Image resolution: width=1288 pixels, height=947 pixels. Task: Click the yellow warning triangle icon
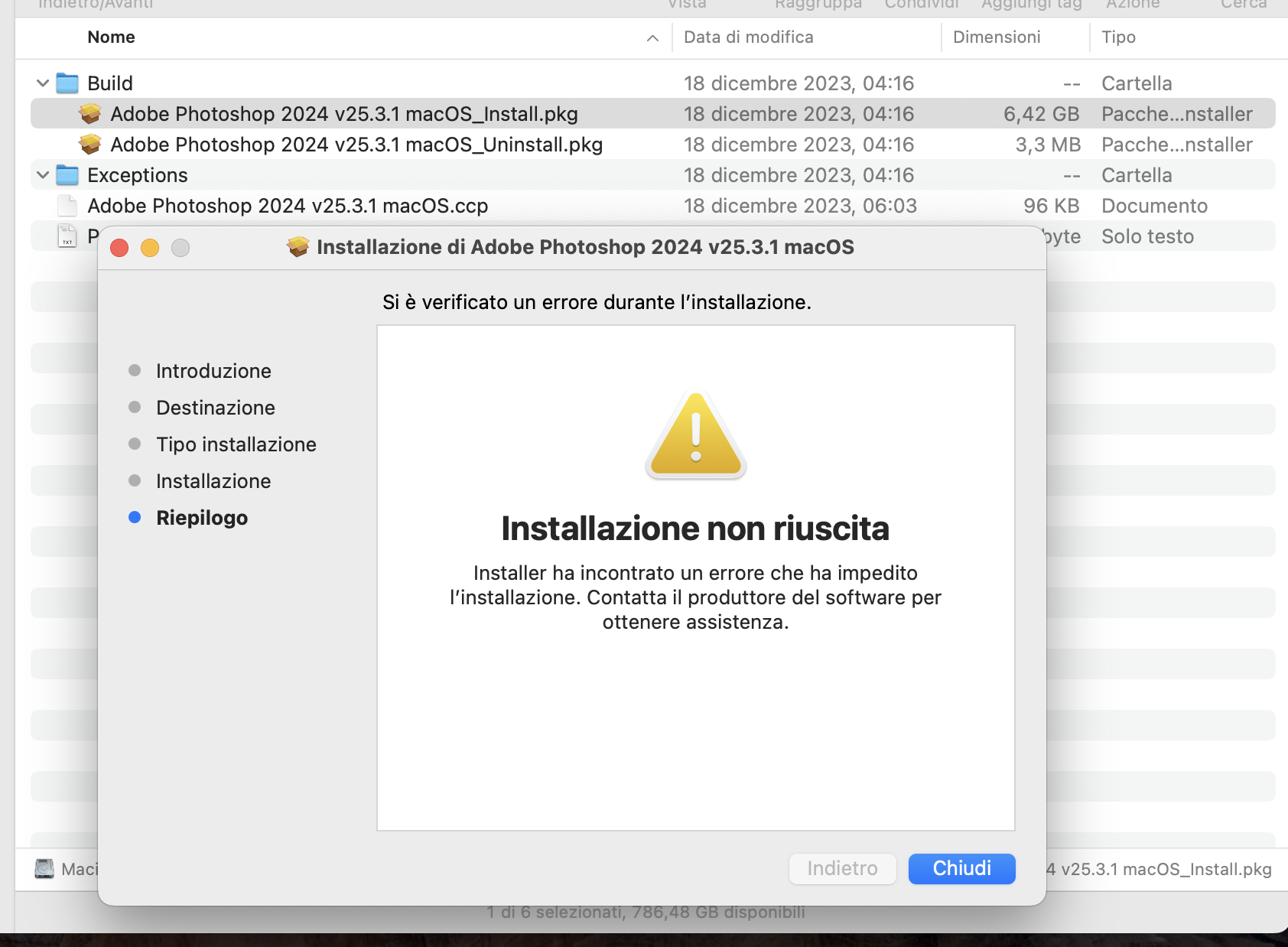click(x=695, y=434)
